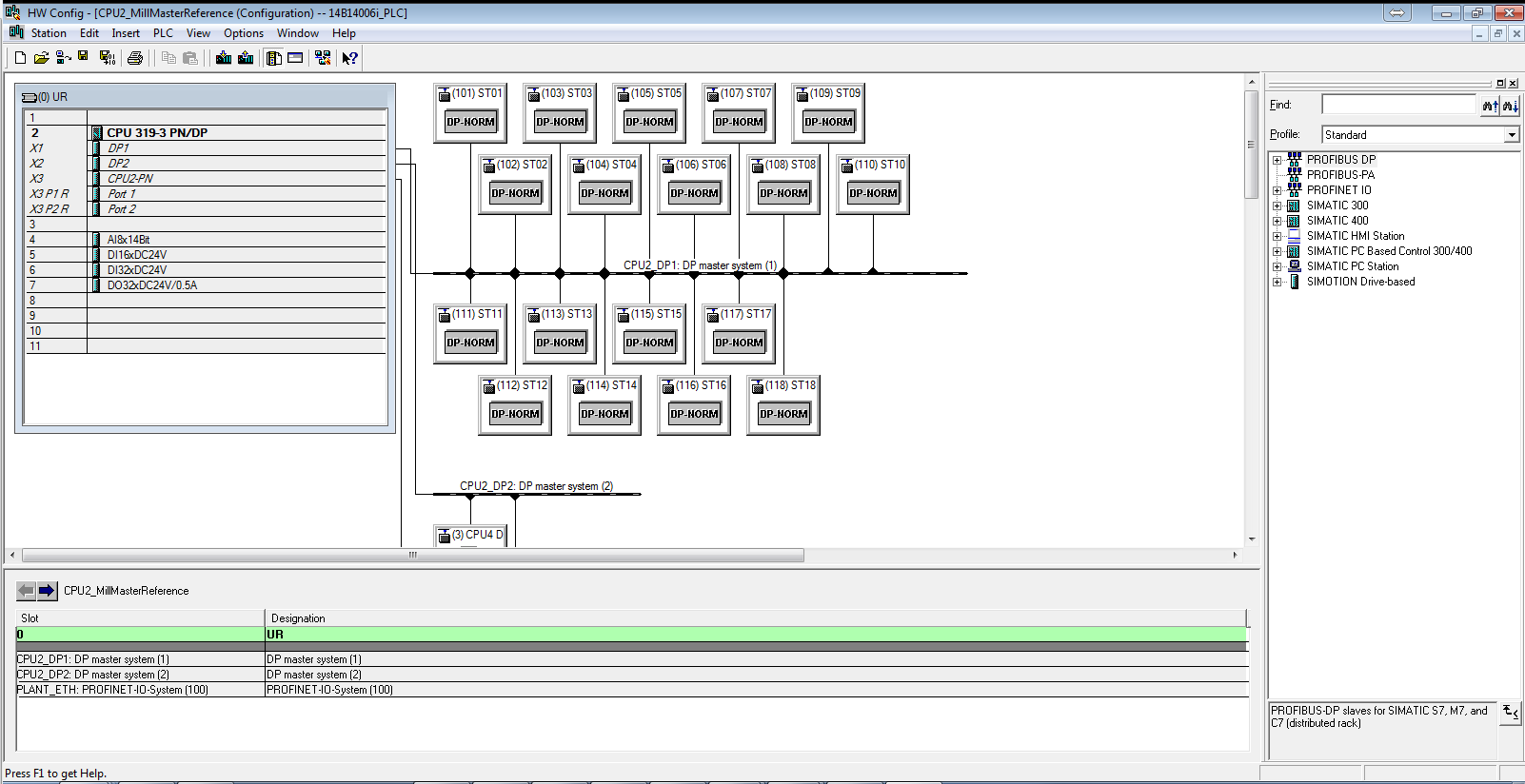
Task: Open the Profile dropdown list
Action: coord(1512,135)
